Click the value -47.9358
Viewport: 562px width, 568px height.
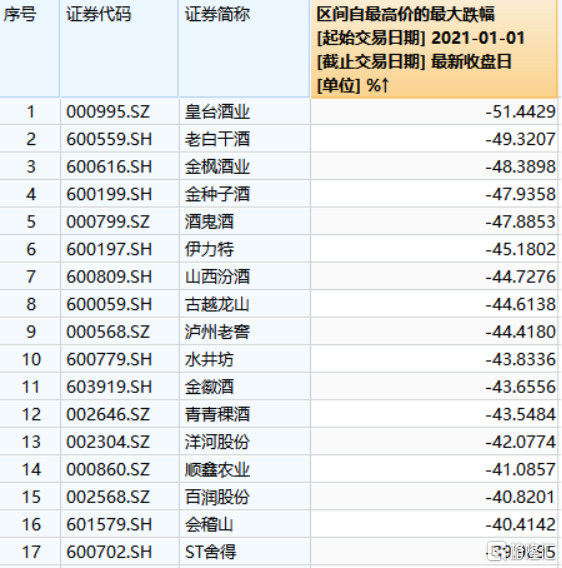(x=520, y=194)
